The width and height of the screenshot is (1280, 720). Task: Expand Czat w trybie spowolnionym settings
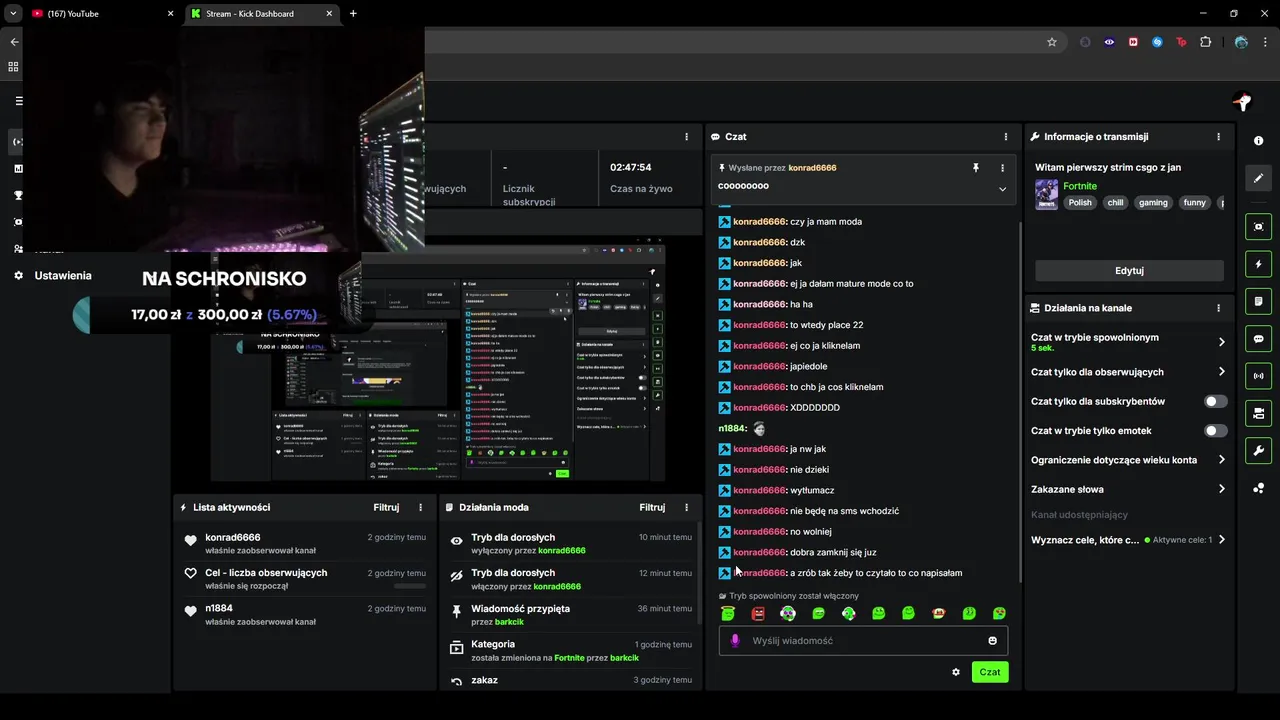tap(1221, 342)
